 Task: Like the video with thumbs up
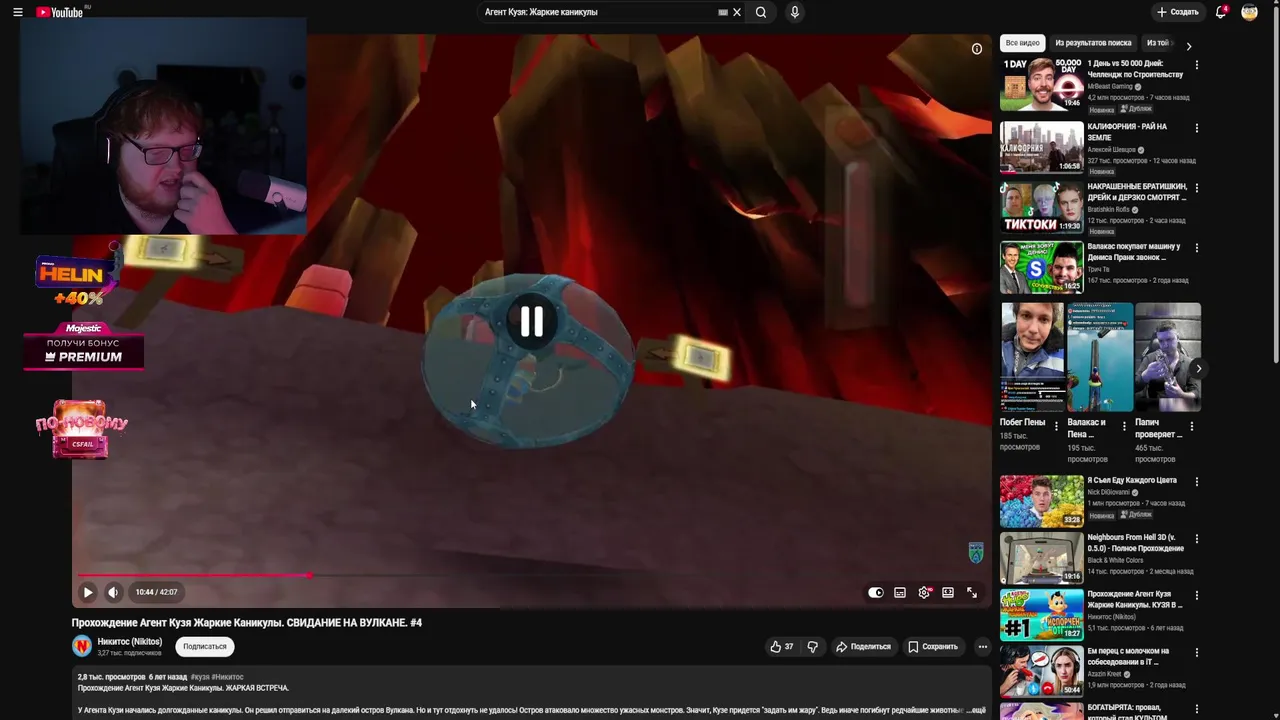[781, 646]
